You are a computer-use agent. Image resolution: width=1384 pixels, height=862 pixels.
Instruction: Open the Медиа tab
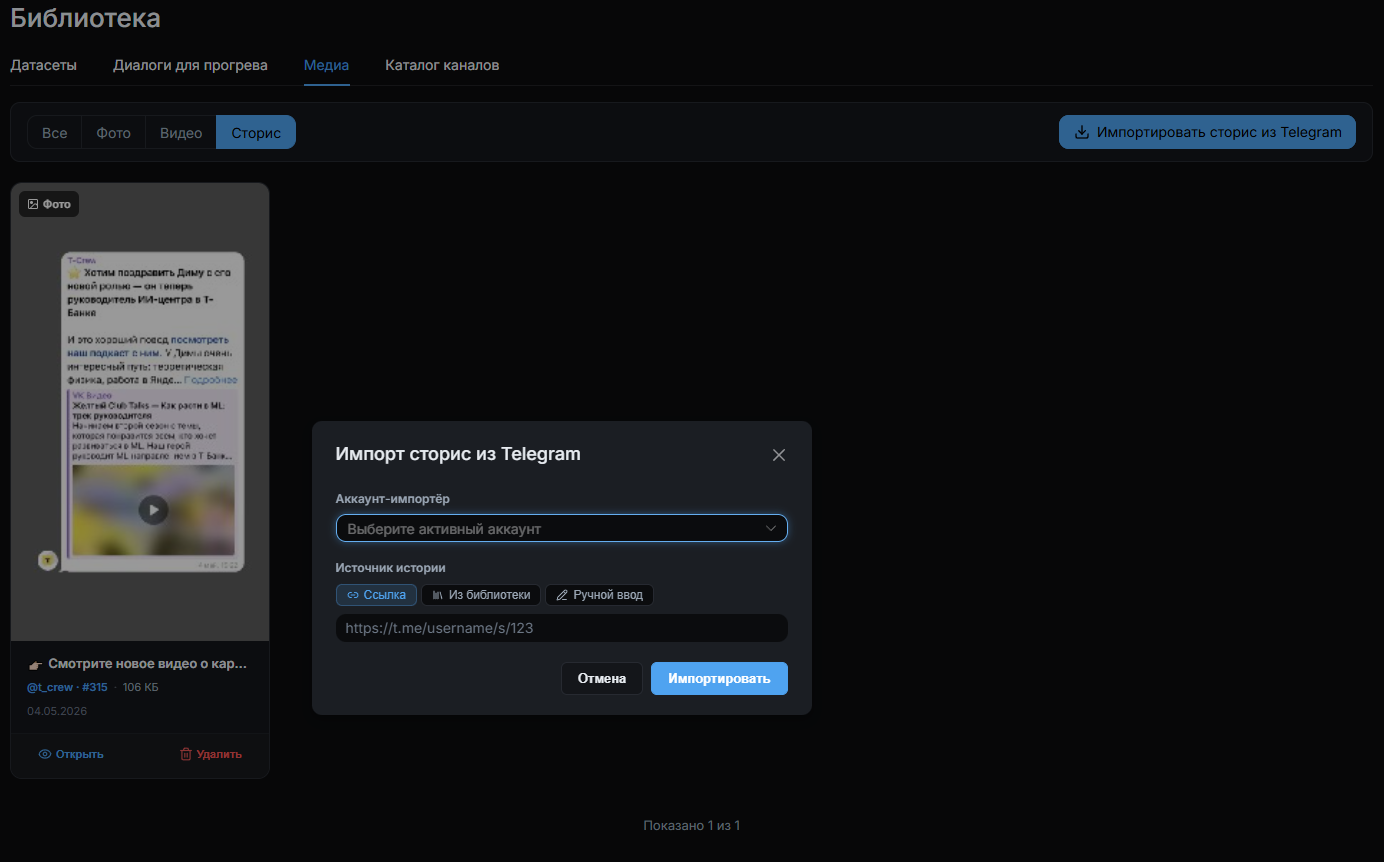pyautogui.click(x=326, y=65)
